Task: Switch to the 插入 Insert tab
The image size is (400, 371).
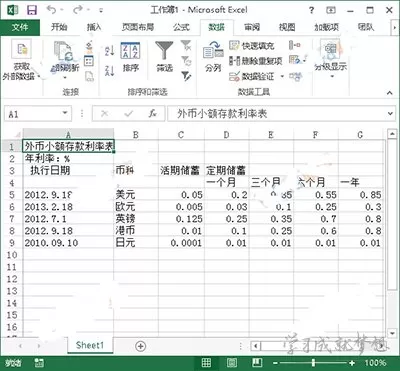Action: pyautogui.click(x=94, y=27)
